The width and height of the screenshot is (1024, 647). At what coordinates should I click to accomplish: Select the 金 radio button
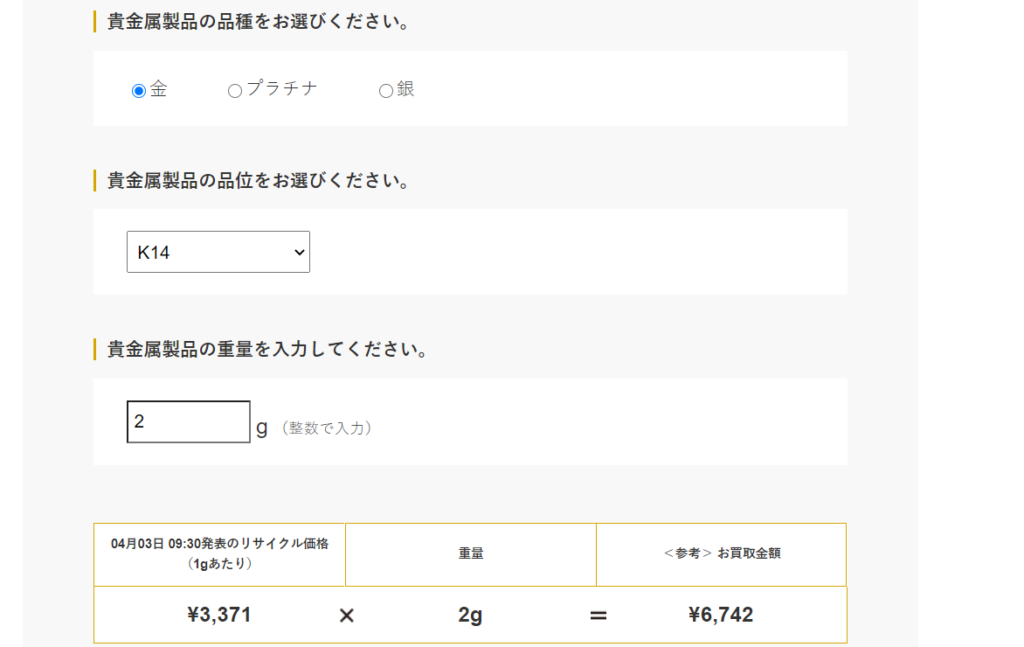pyautogui.click(x=139, y=91)
